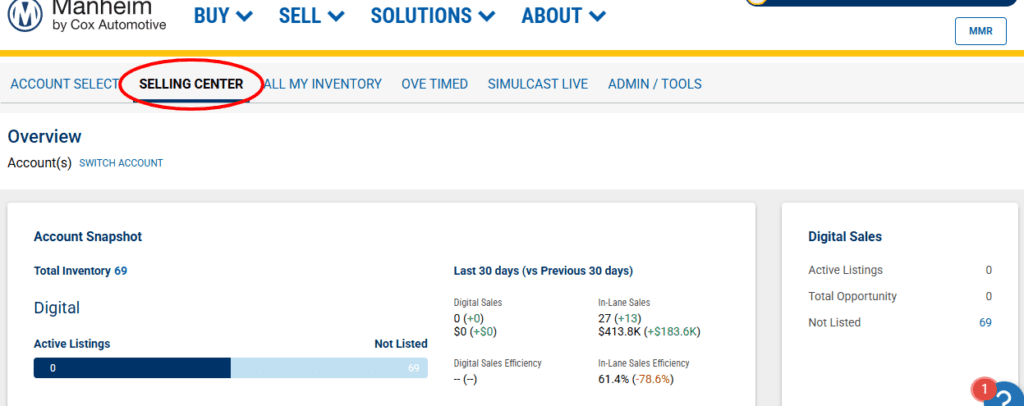
Task: Go to the All My Inventory tab
Action: [322, 84]
